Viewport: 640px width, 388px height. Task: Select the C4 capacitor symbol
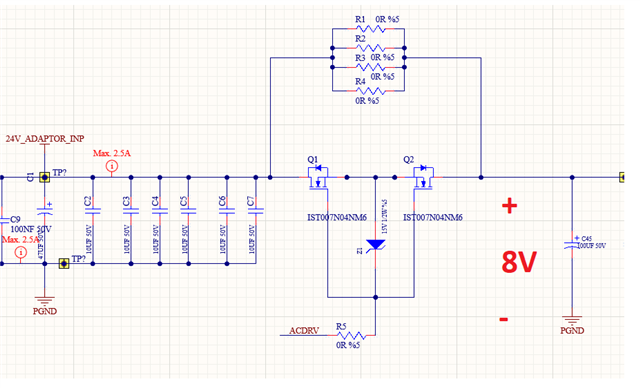160,211
